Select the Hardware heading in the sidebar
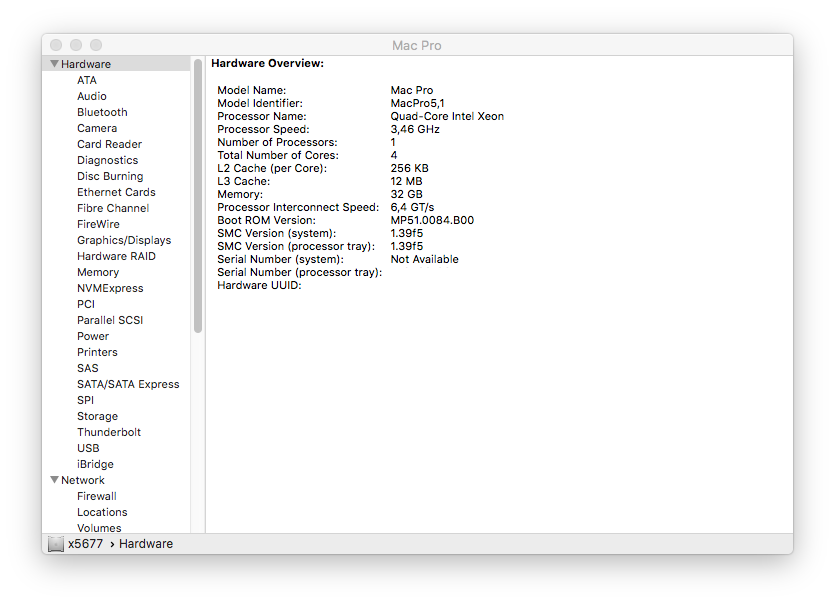This screenshot has height=604, width=835. [86, 64]
